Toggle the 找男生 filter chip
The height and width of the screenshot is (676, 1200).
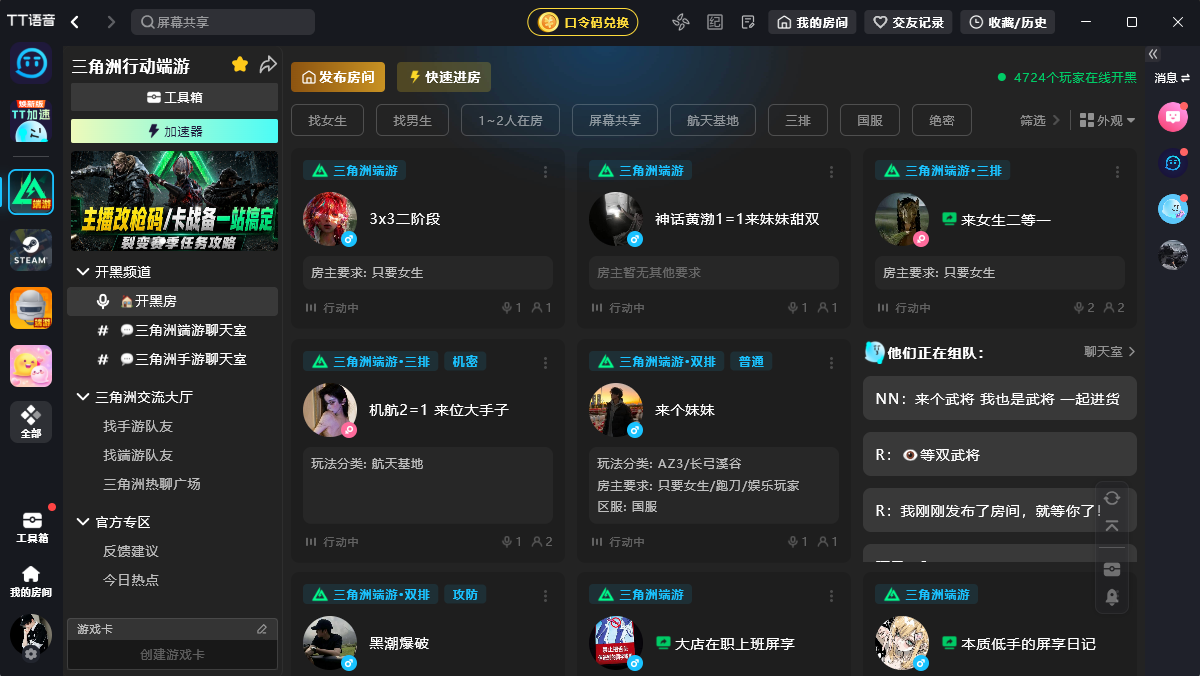pos(412,120)
